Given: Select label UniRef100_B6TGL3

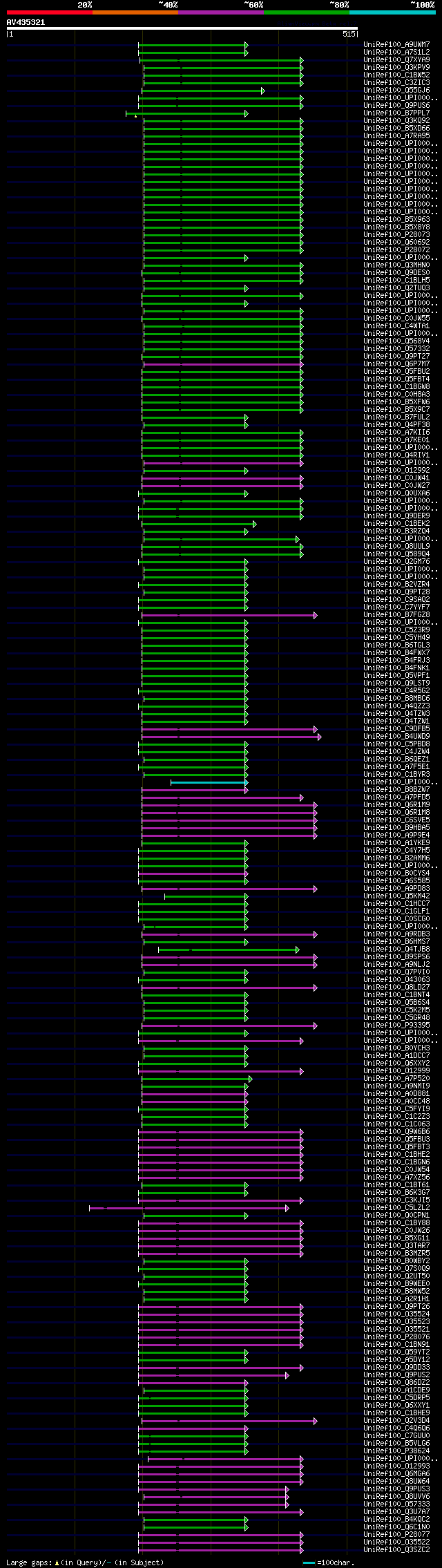Looking at the screenshot, I should pos(396,645).
